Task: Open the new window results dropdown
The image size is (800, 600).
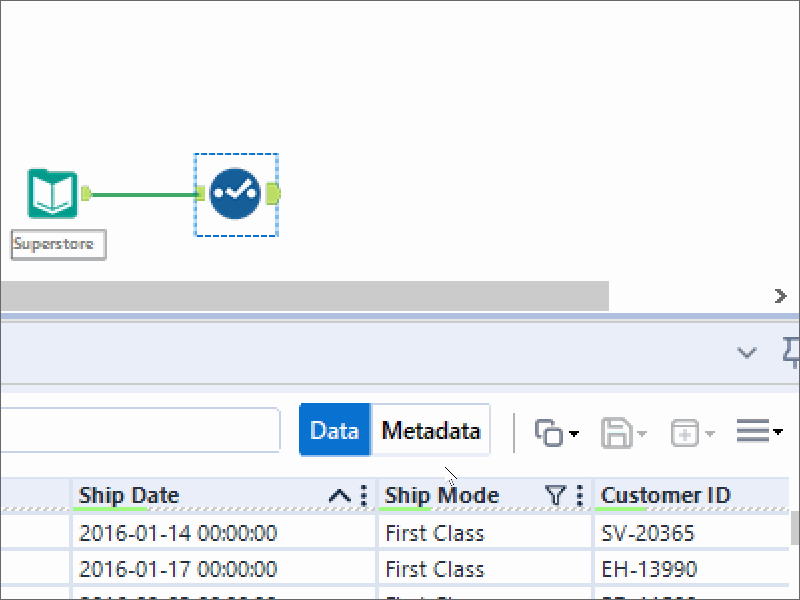Action: [693, 432]
